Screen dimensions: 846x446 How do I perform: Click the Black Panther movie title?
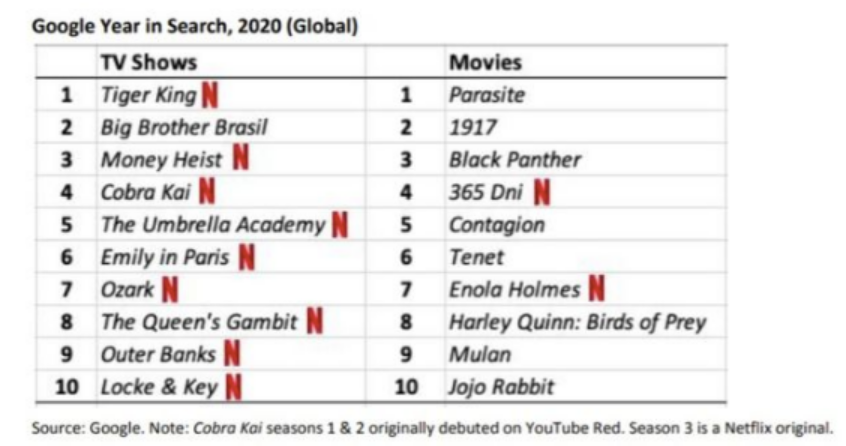tap(515, 159)
